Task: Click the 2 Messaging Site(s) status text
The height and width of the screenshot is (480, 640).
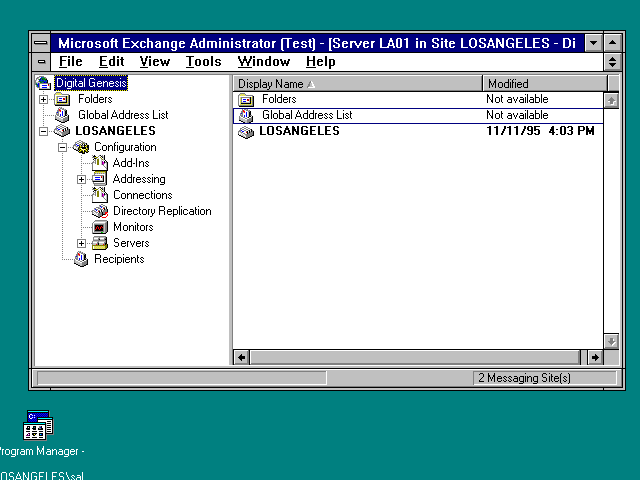Action: click(524, 378)
